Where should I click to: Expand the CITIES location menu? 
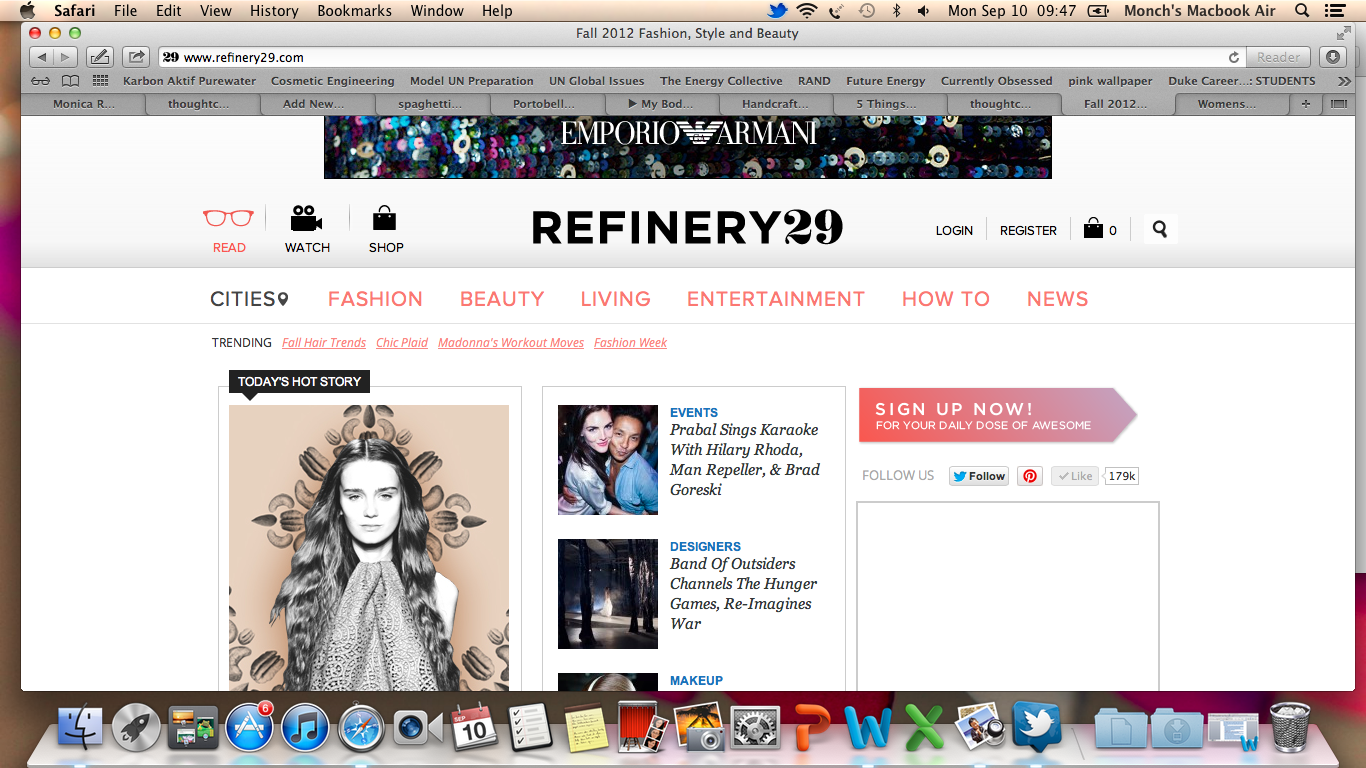(x=249, y=299)
